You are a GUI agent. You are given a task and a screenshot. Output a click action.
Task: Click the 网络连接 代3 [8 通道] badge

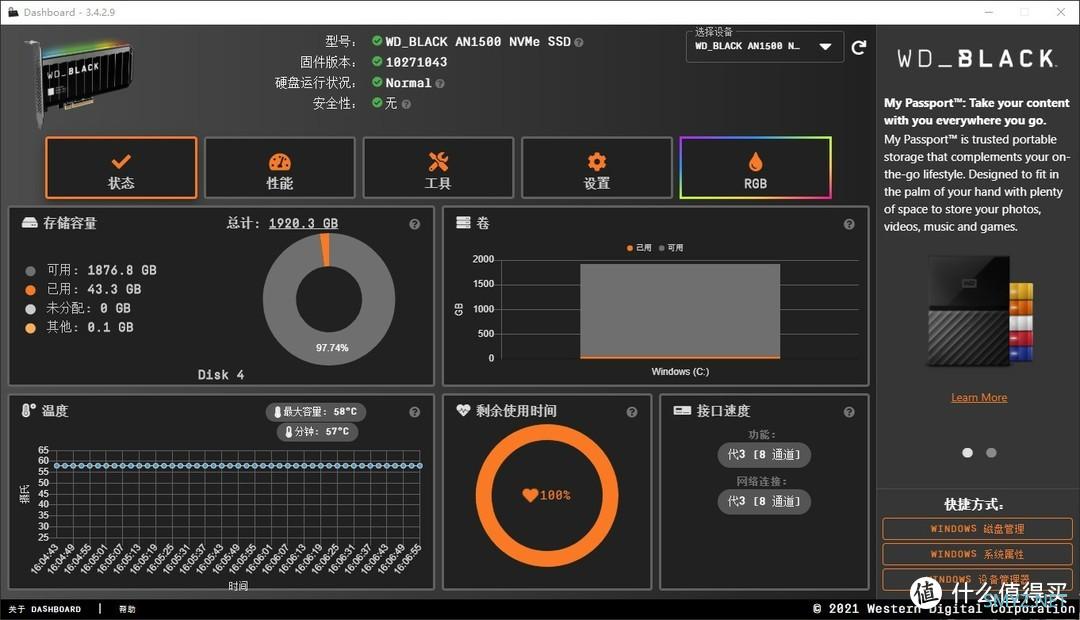764,502
